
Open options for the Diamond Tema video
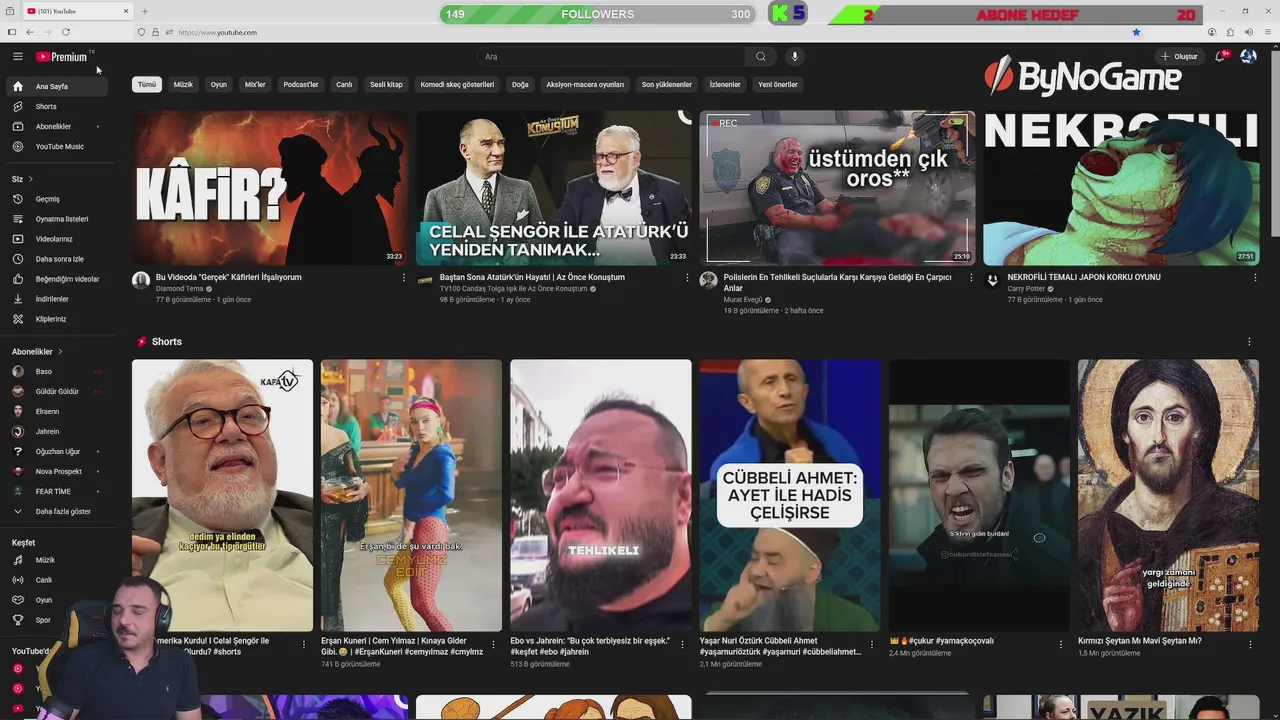[x=404, y=278]
